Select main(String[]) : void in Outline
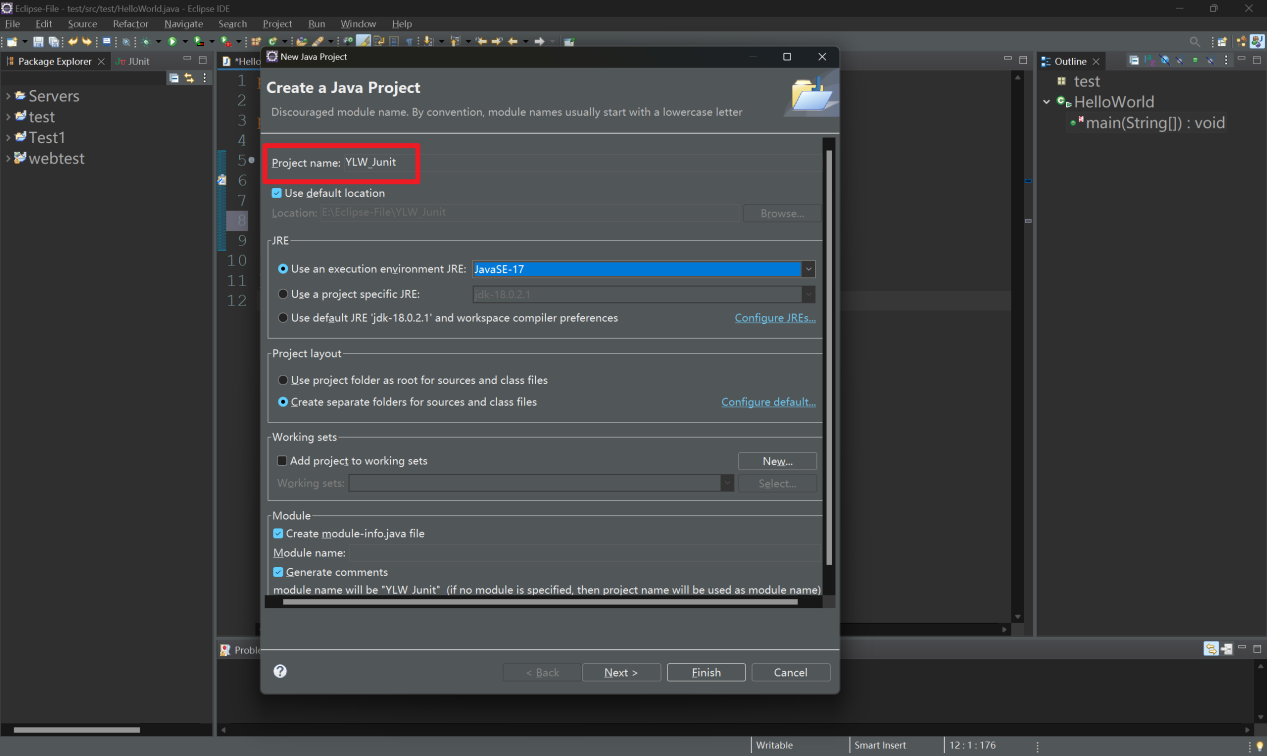Screen dimensions: 1267x756 1155,123
